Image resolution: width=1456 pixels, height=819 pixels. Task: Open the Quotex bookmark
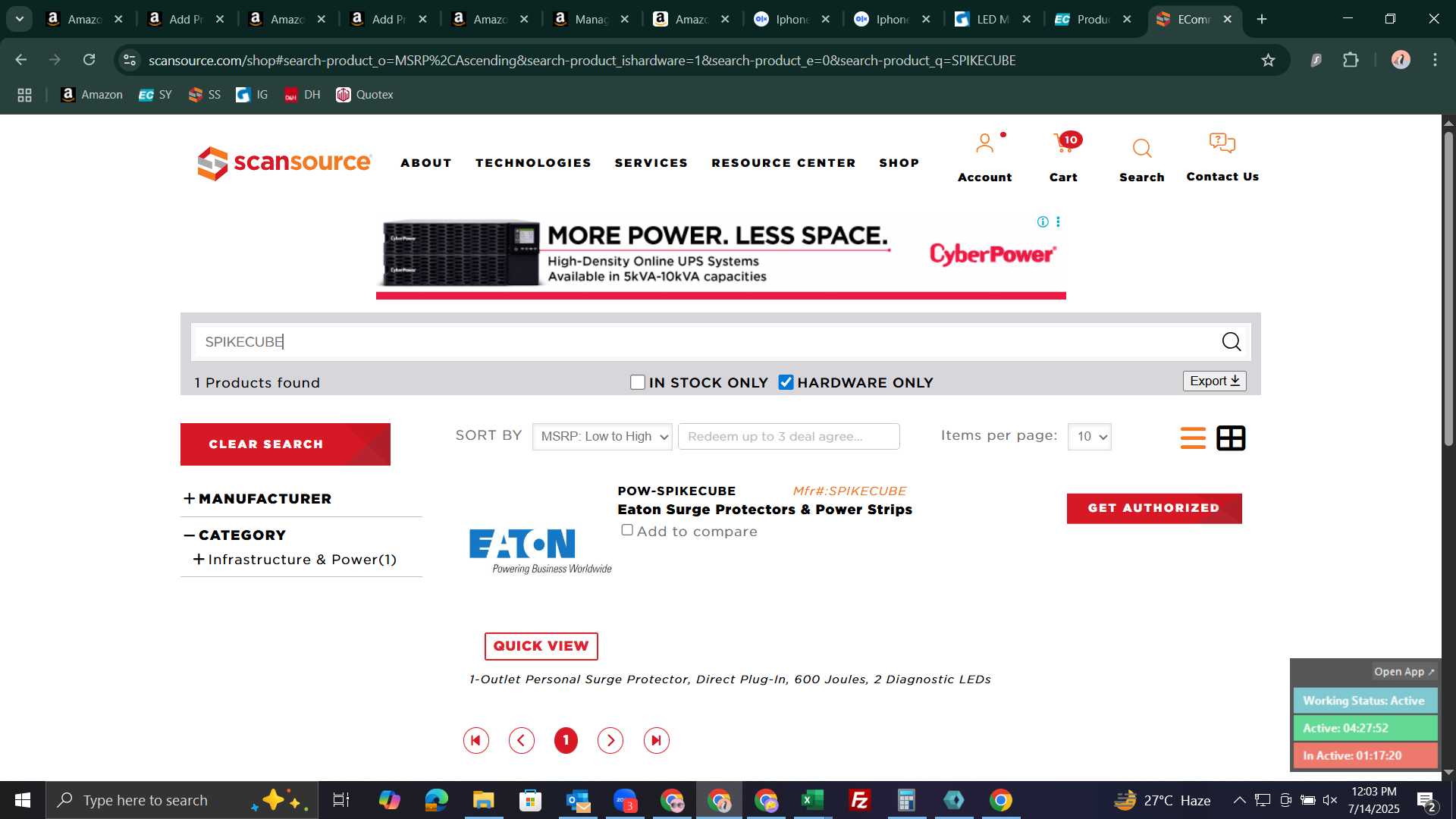(x=365, y=95)
